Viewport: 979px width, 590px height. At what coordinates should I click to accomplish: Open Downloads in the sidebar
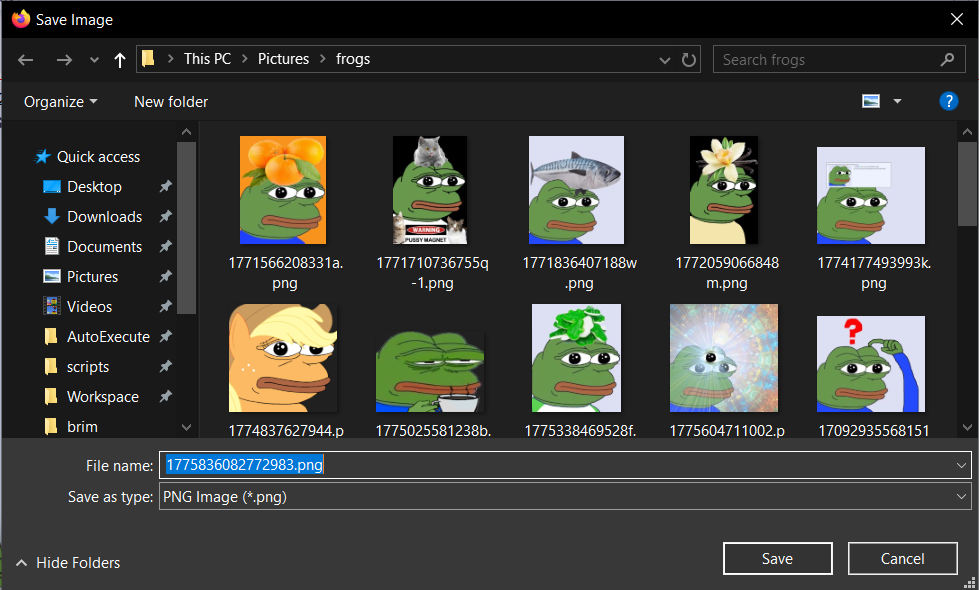click(x=104, y=217)
